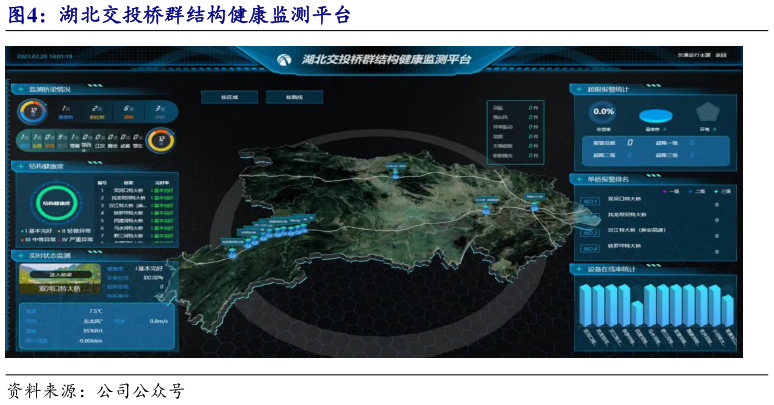Toggle the IV 严重异常 legend entry

pyautogui.click(x=76, y=240)
